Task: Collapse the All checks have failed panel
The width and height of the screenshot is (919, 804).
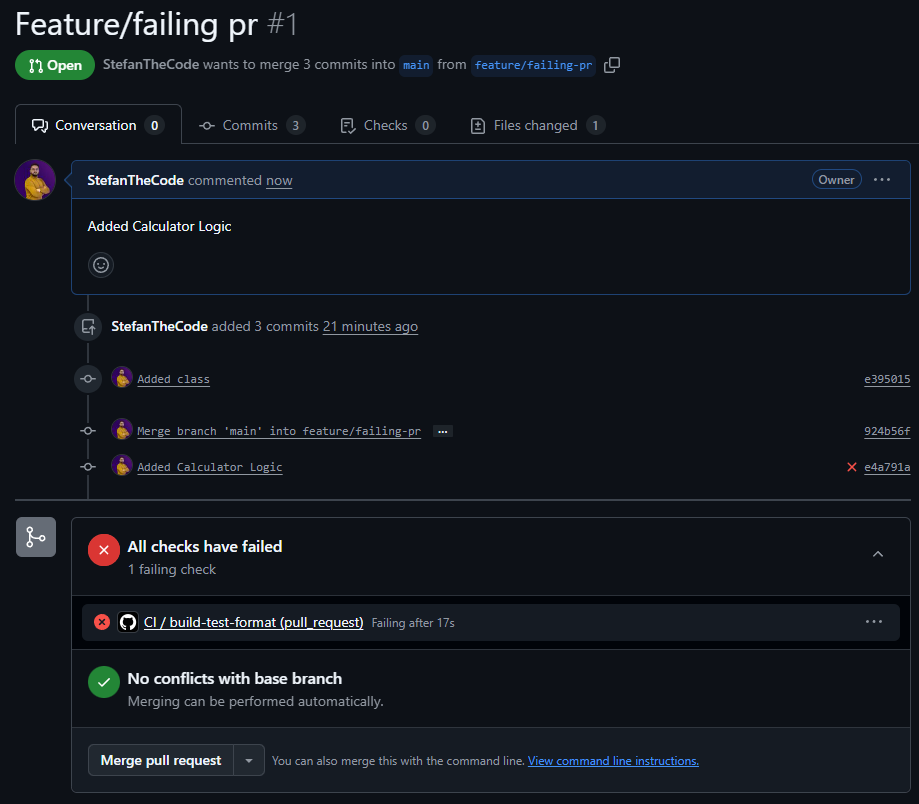Action: 877,554
